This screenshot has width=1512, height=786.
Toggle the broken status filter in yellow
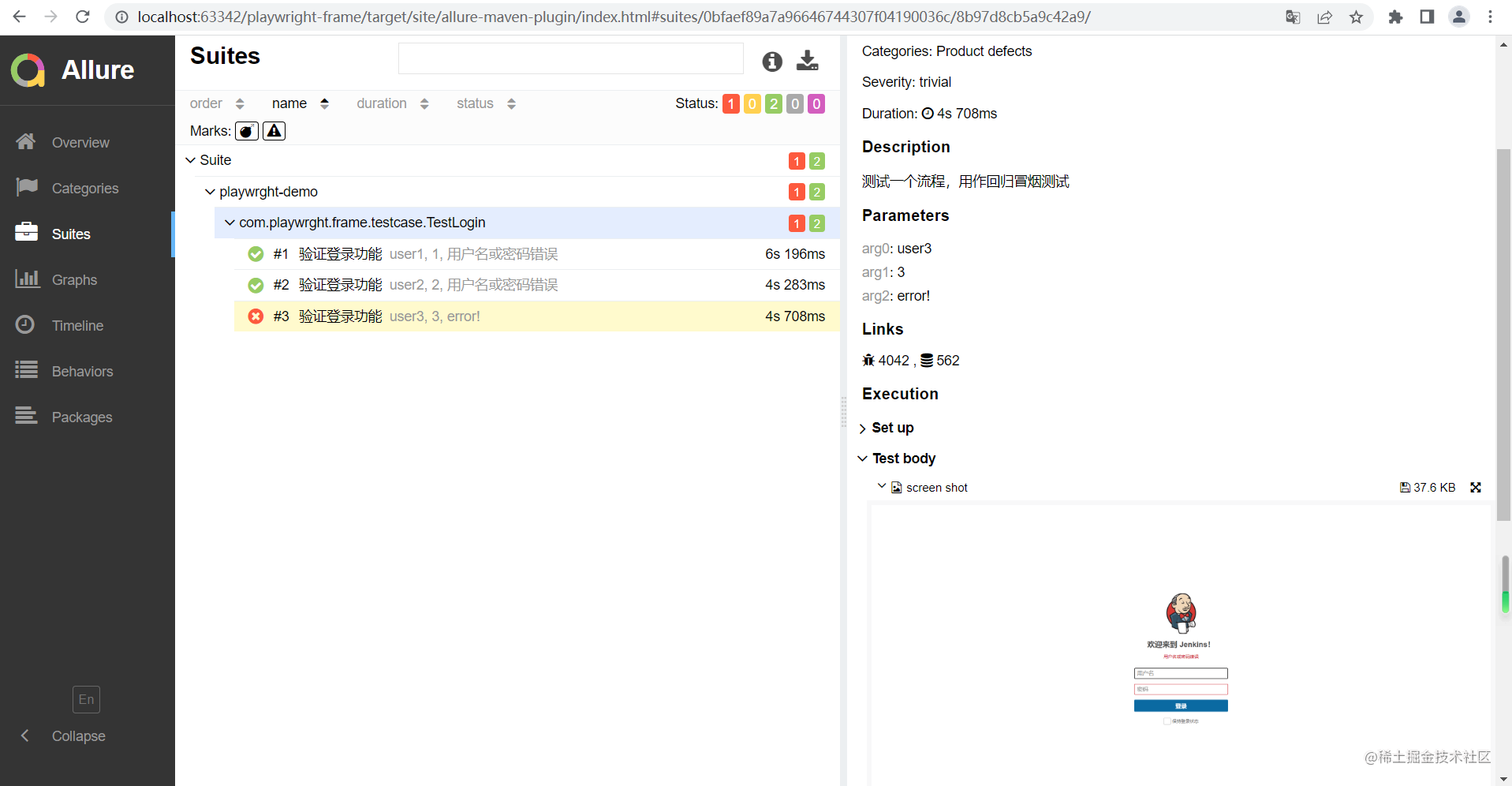(752, 103)
